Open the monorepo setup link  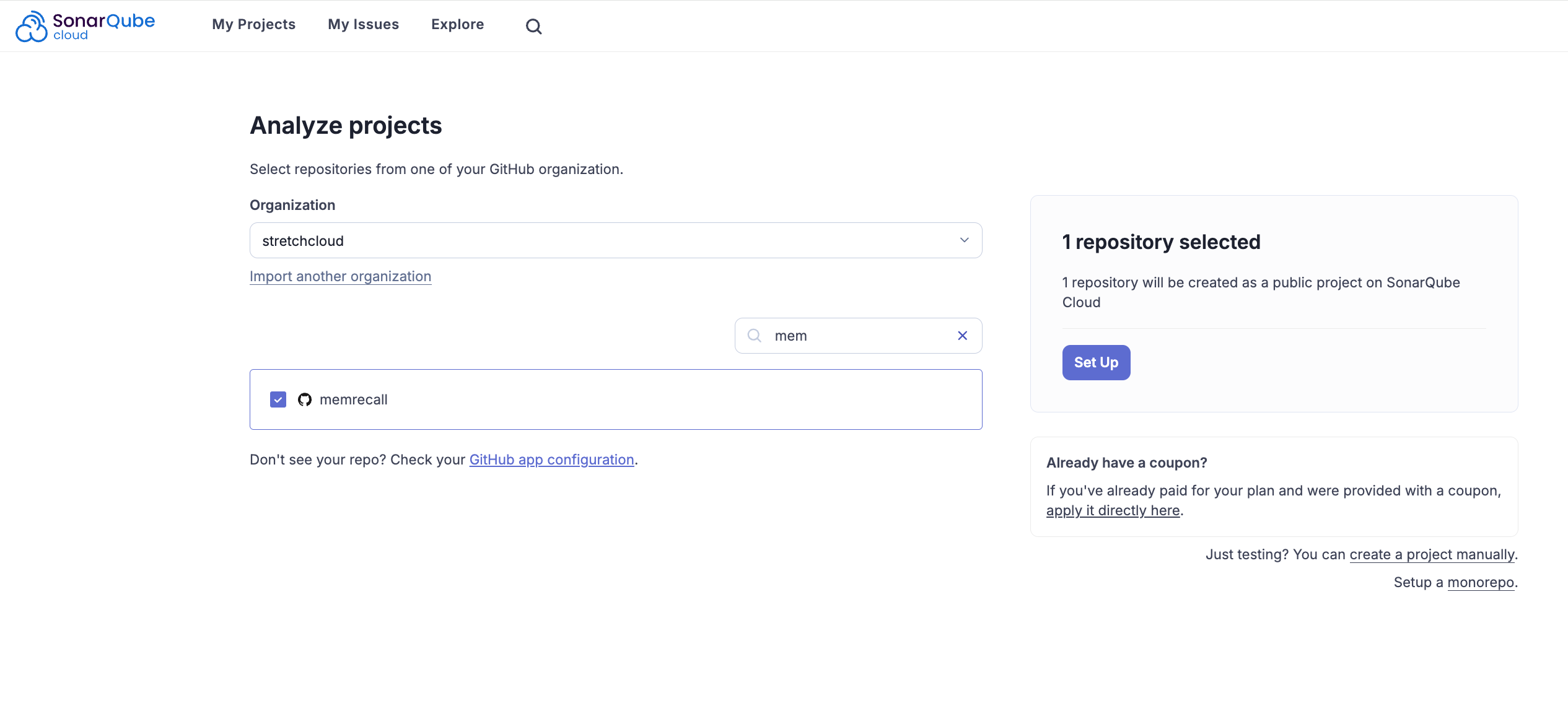[x=1481, y=582]
